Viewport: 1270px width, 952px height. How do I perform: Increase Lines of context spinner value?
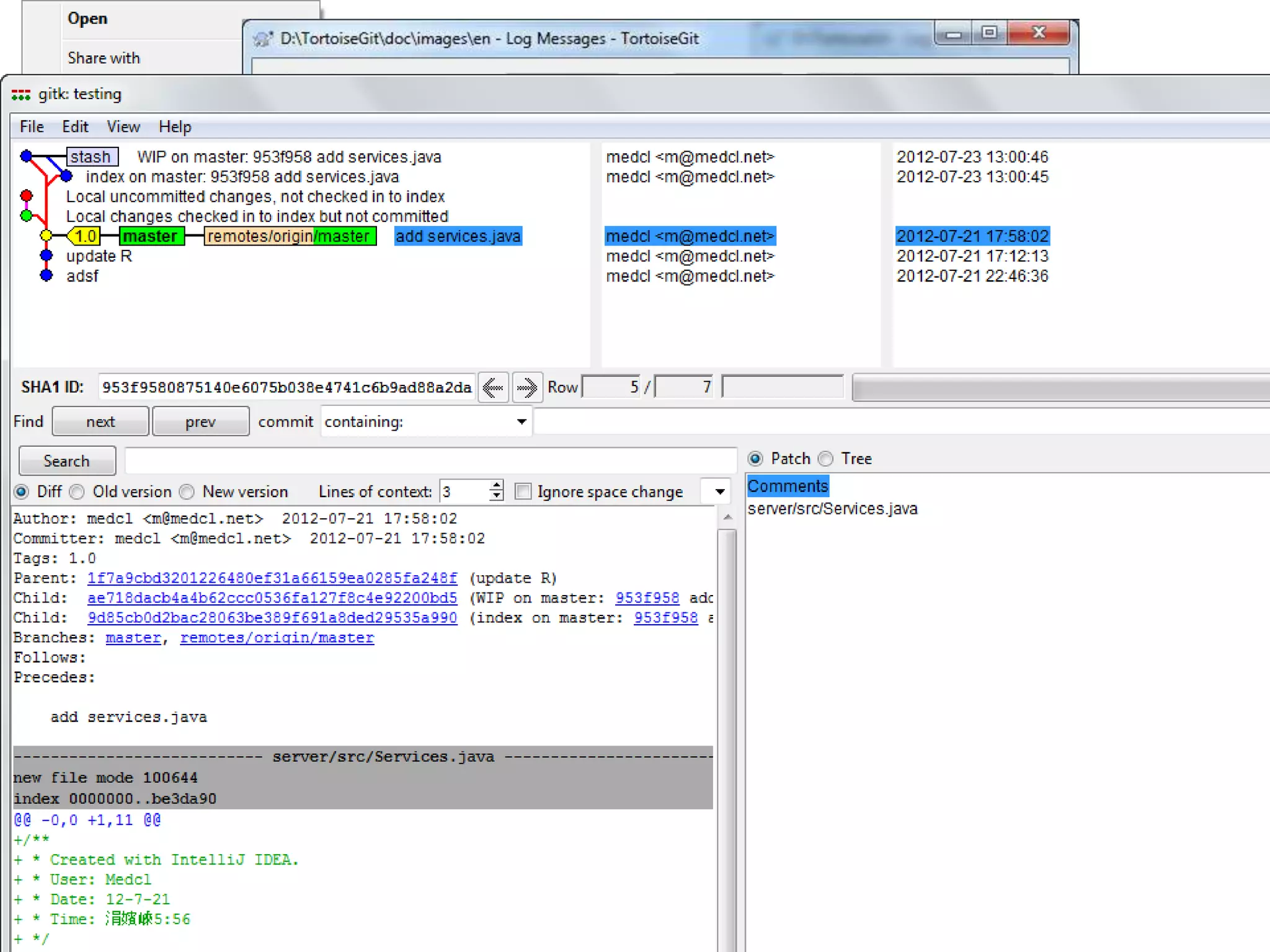pos(496,486)
